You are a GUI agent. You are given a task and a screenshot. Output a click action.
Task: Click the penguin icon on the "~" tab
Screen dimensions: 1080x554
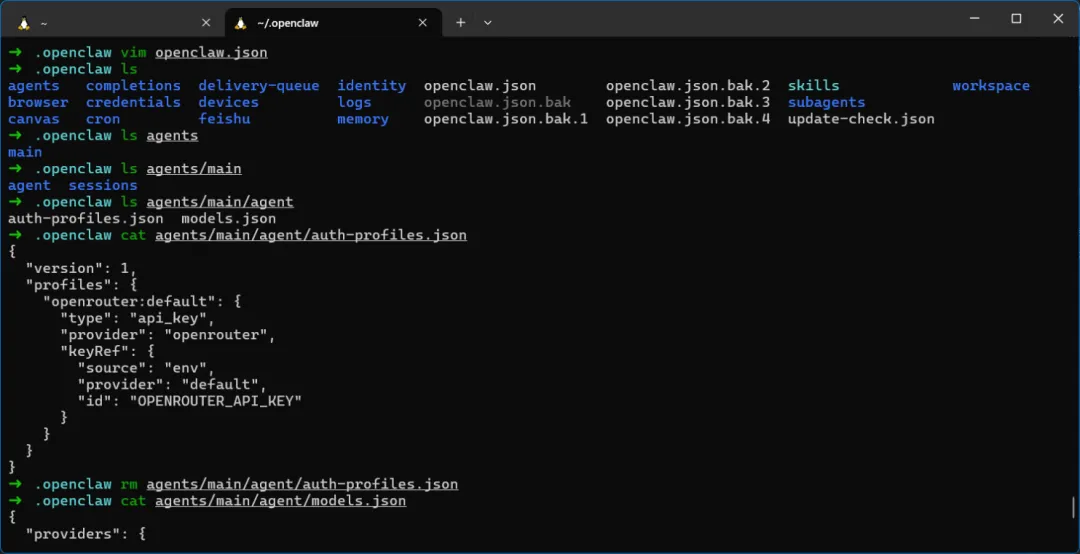tap(24, 23)
